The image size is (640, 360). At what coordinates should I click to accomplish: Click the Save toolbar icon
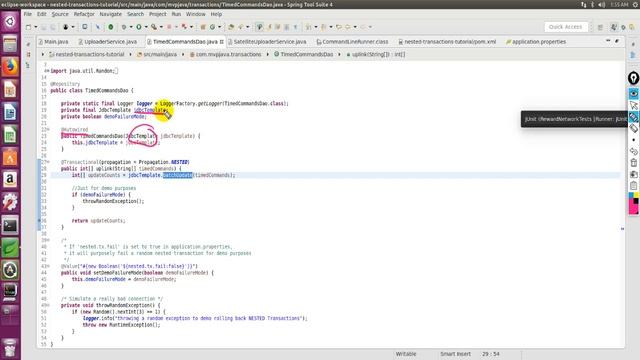click(x=43, y=27)
